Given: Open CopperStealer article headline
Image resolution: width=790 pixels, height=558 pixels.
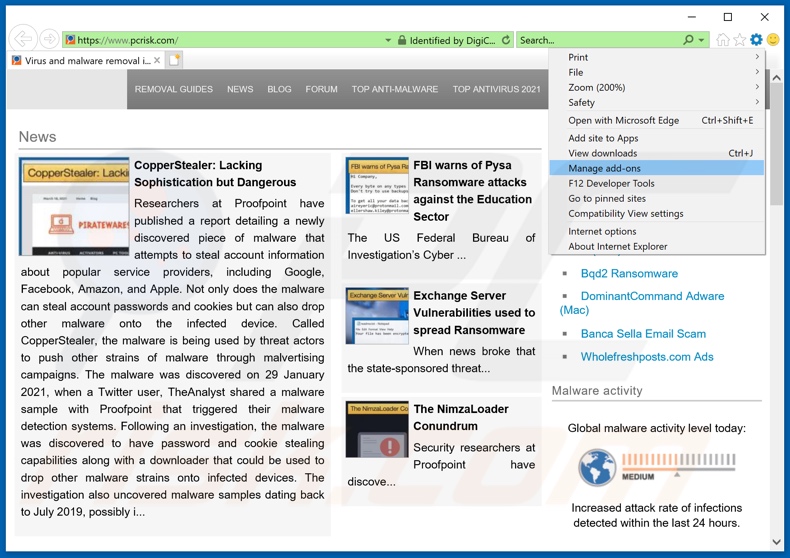Looking at the screenshot, I should [215, 174].
